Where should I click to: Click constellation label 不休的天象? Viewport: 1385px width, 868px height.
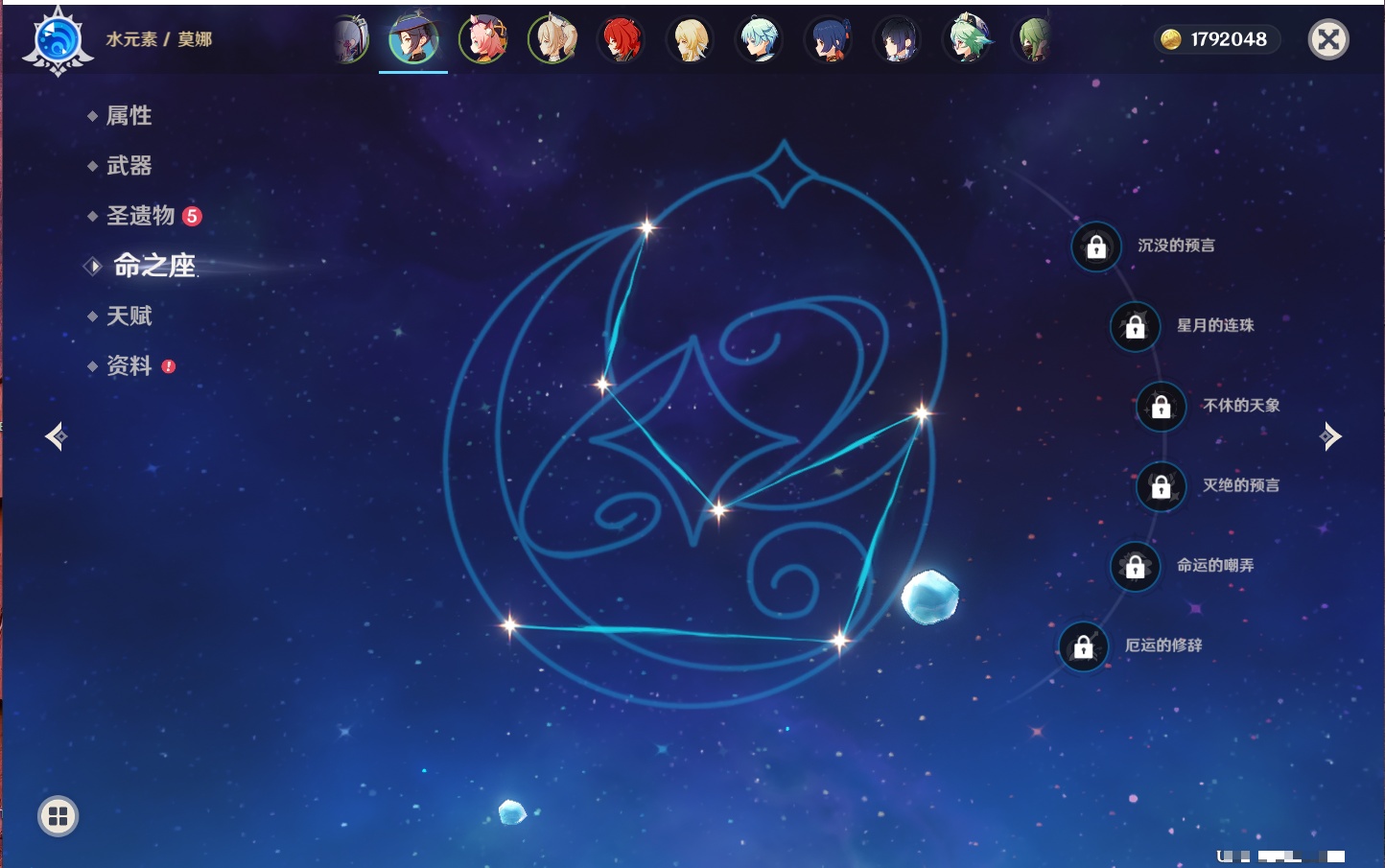point(1241,406)
